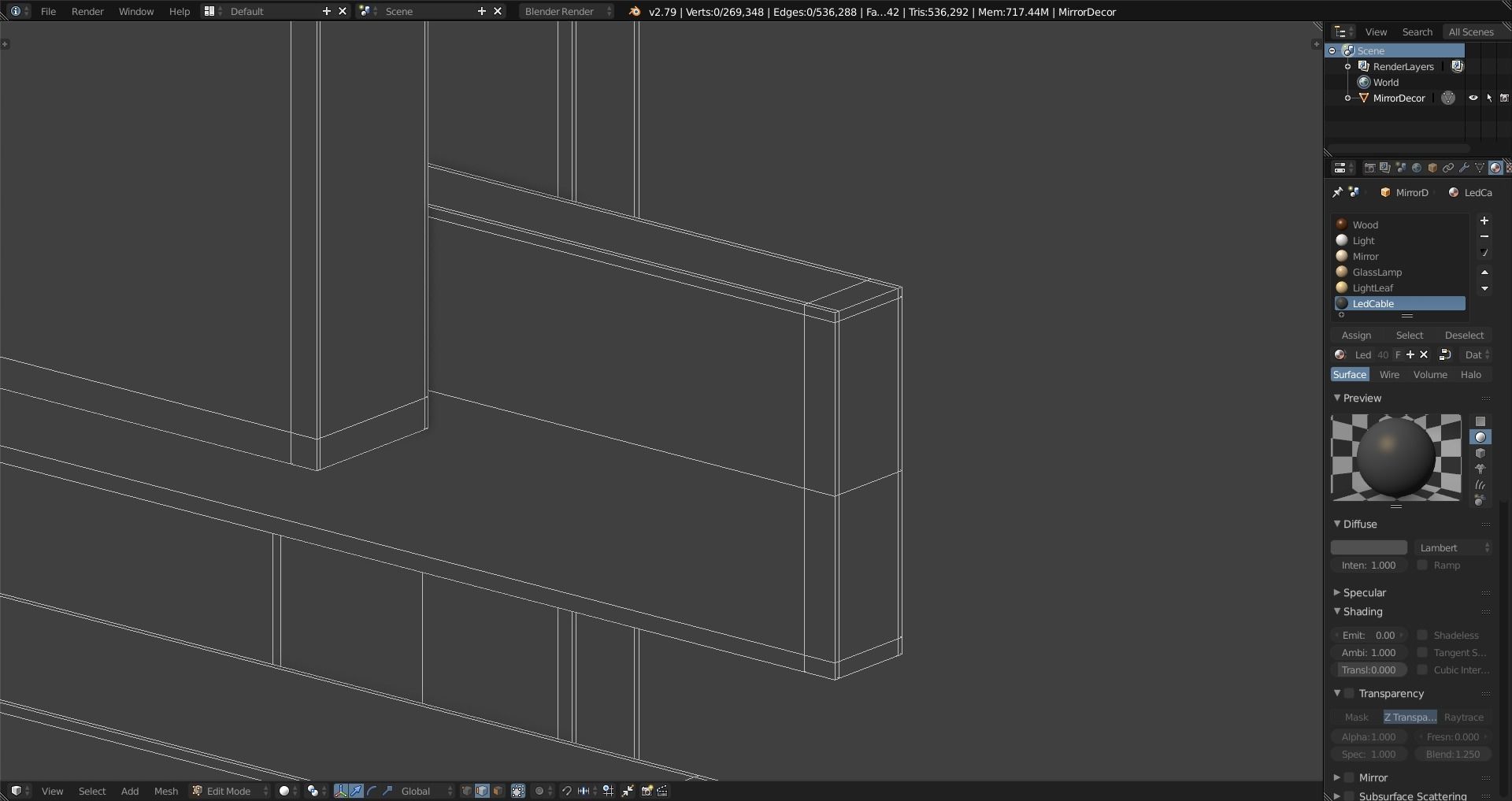Choose Mask transparency mode
Screen dimensions: 1512x801
pyautogui.click(x=1357, y=717)
